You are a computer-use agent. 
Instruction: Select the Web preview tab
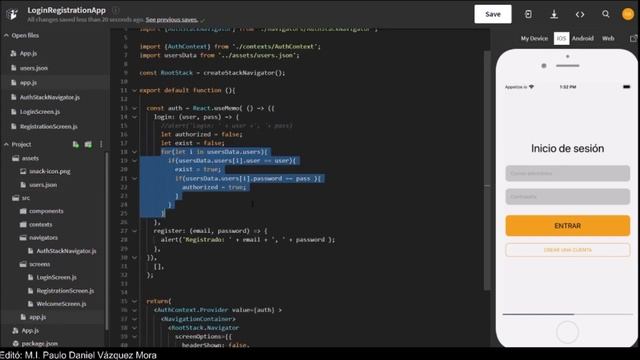point(608,38)
